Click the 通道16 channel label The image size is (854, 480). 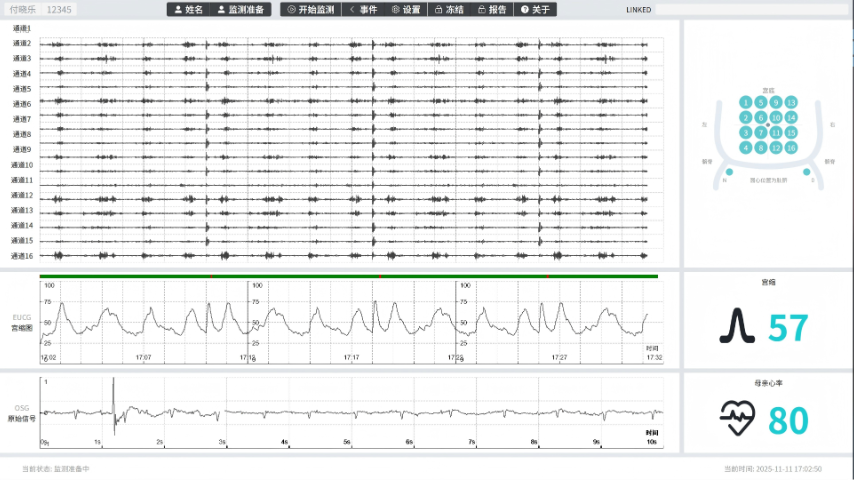click(22, 256)
